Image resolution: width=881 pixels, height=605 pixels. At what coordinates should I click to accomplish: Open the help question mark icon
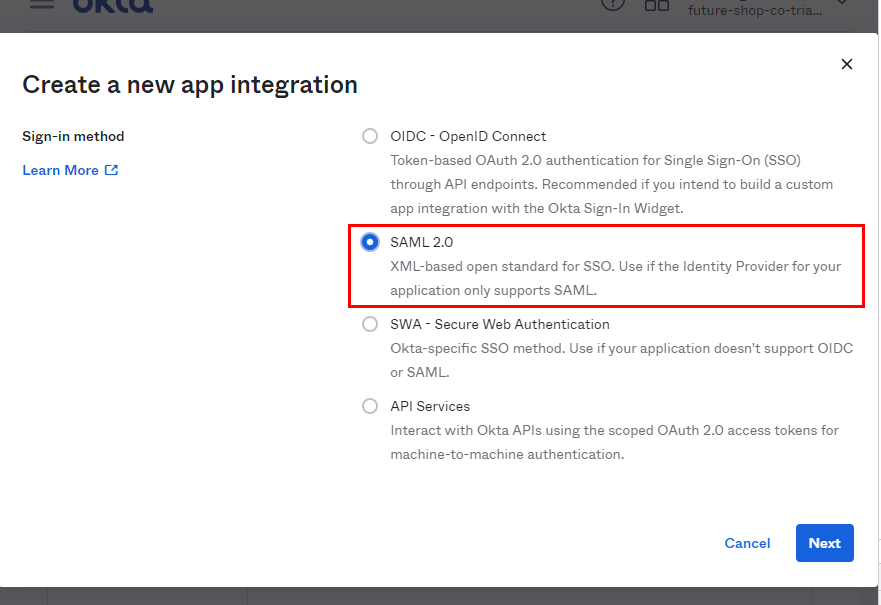612,4
